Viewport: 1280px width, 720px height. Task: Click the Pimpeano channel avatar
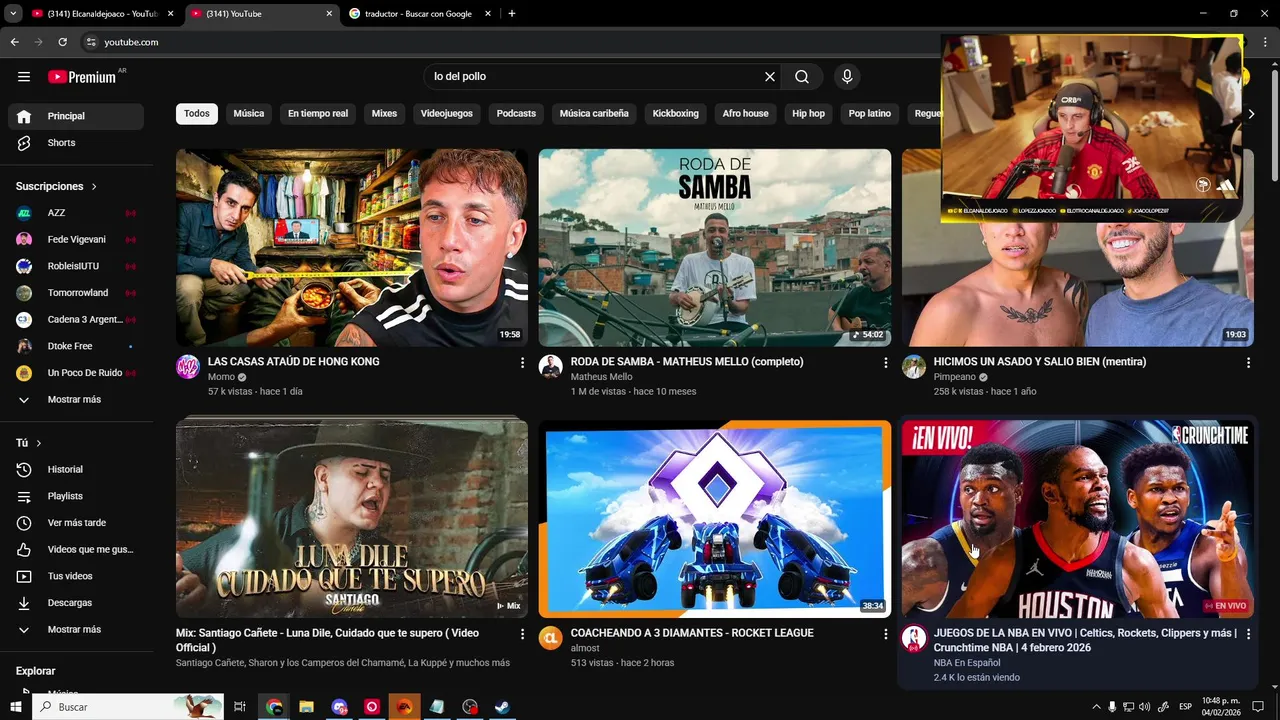click(x=914, y=367)
